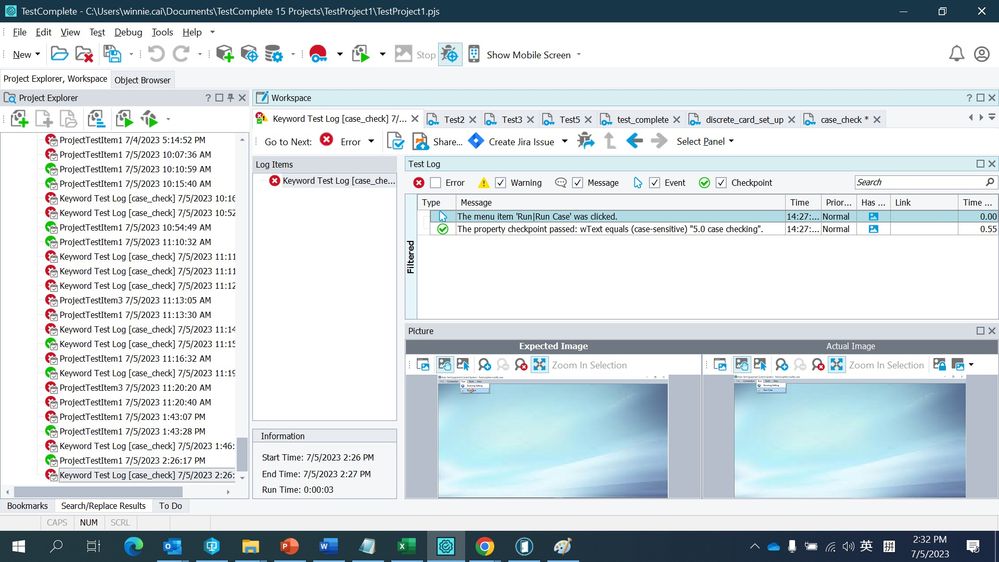Expand the Select Panel dropdown
The width and height of the screenshot is (999, 562).
[705, 141]
